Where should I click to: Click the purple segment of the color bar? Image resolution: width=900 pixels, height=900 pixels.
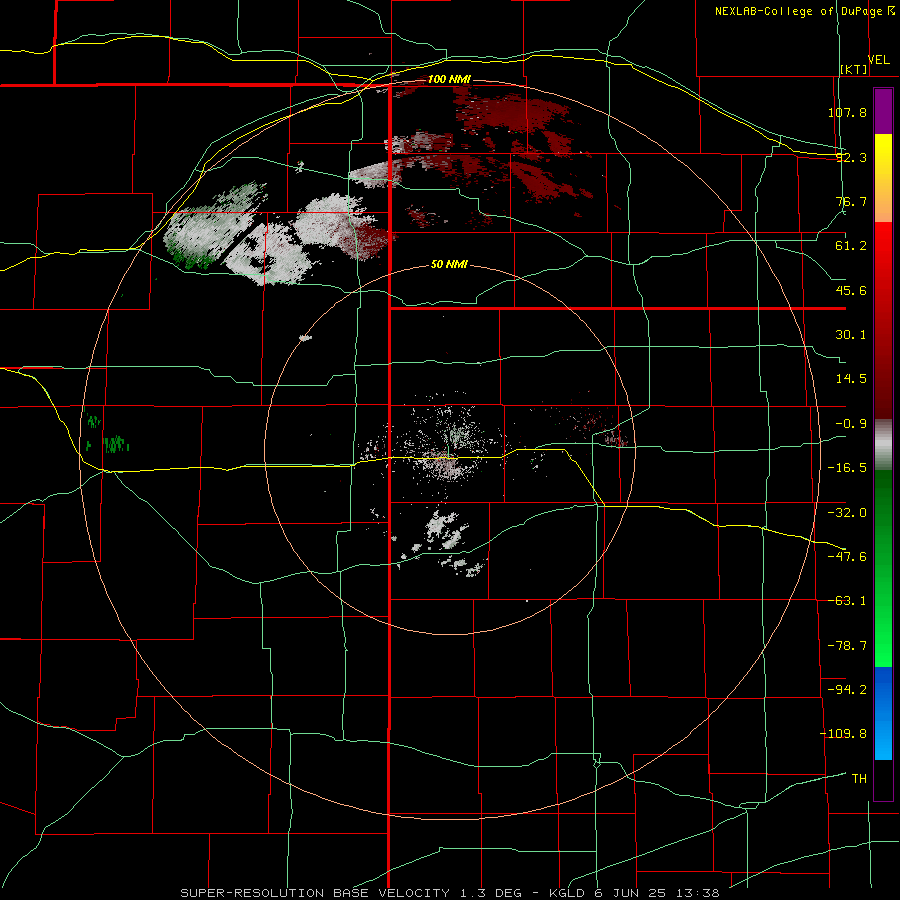pyautogui.click(x=883, y=111)
